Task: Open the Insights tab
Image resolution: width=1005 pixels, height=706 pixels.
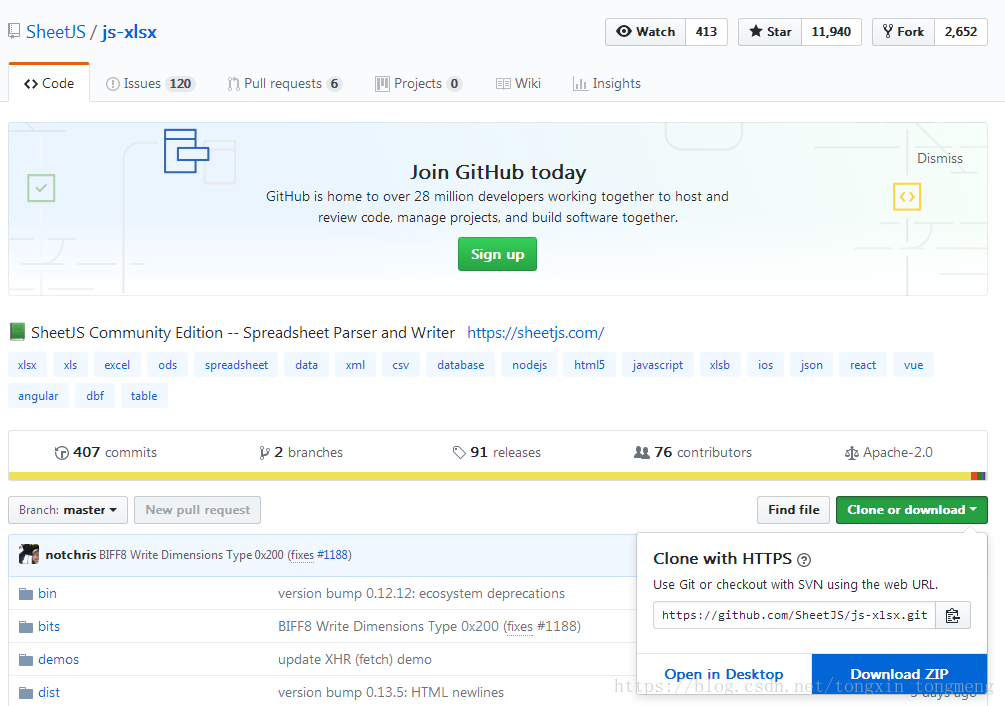Action: tap(607, 84)
